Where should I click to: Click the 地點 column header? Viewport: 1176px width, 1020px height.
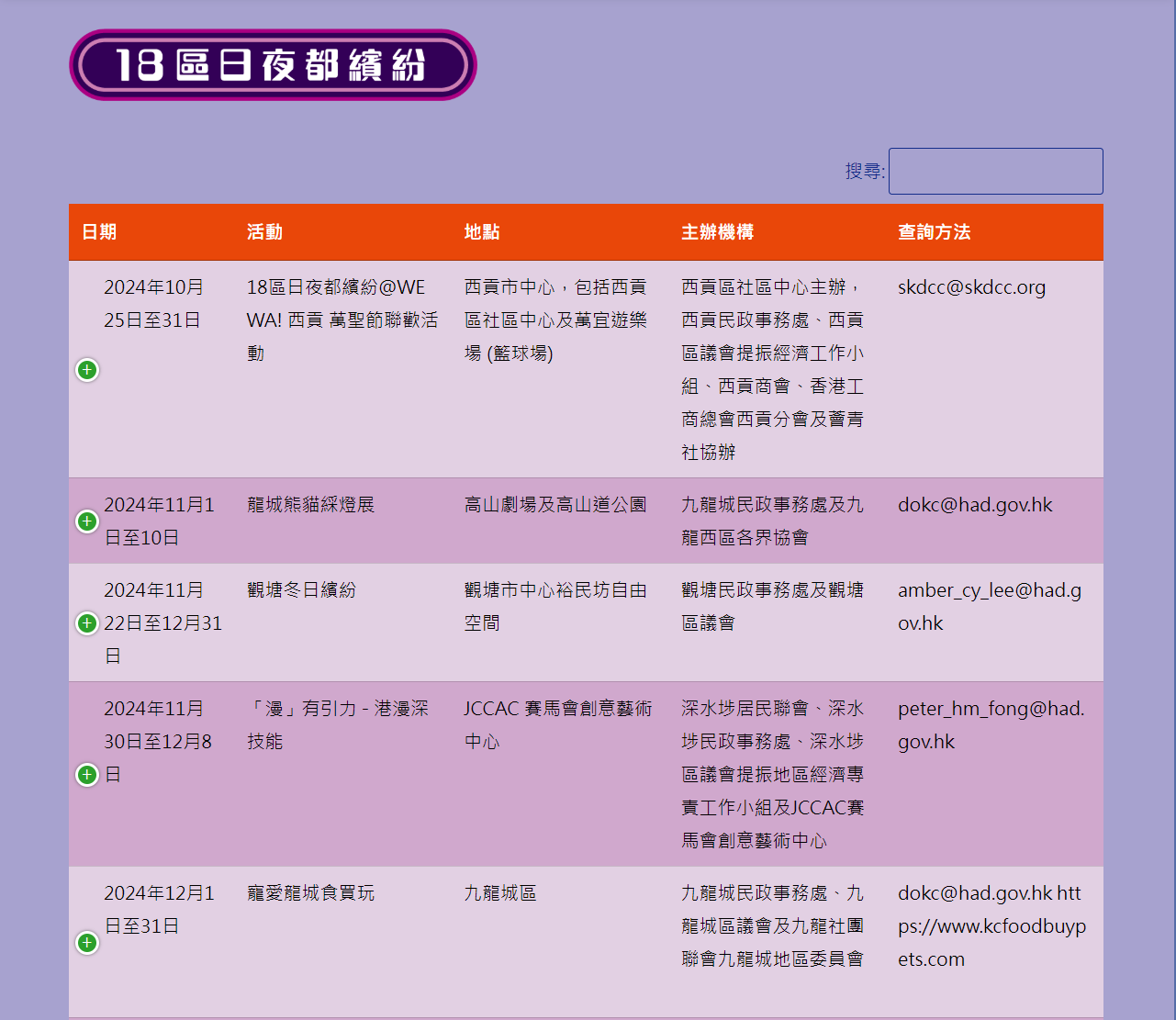coord(481,232)
